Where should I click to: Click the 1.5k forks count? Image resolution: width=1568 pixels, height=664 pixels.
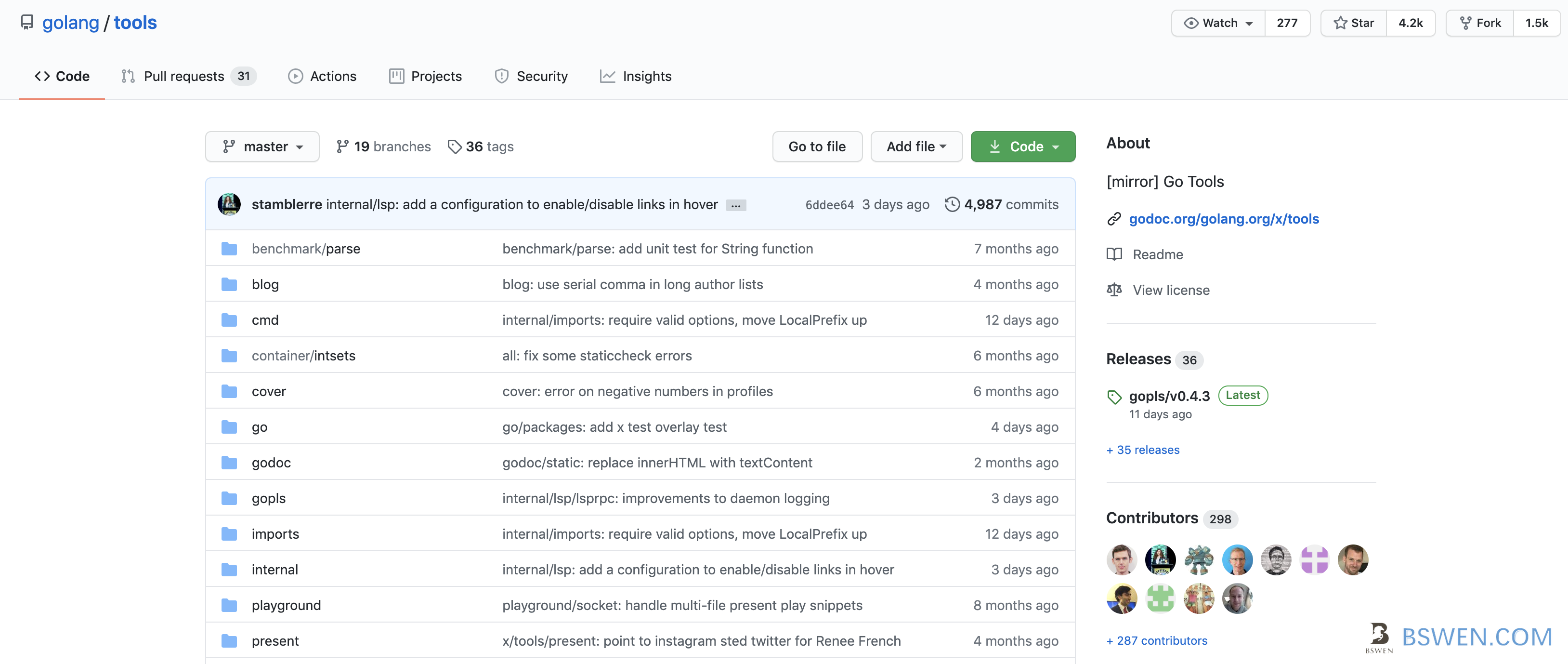coord(1536,23)
